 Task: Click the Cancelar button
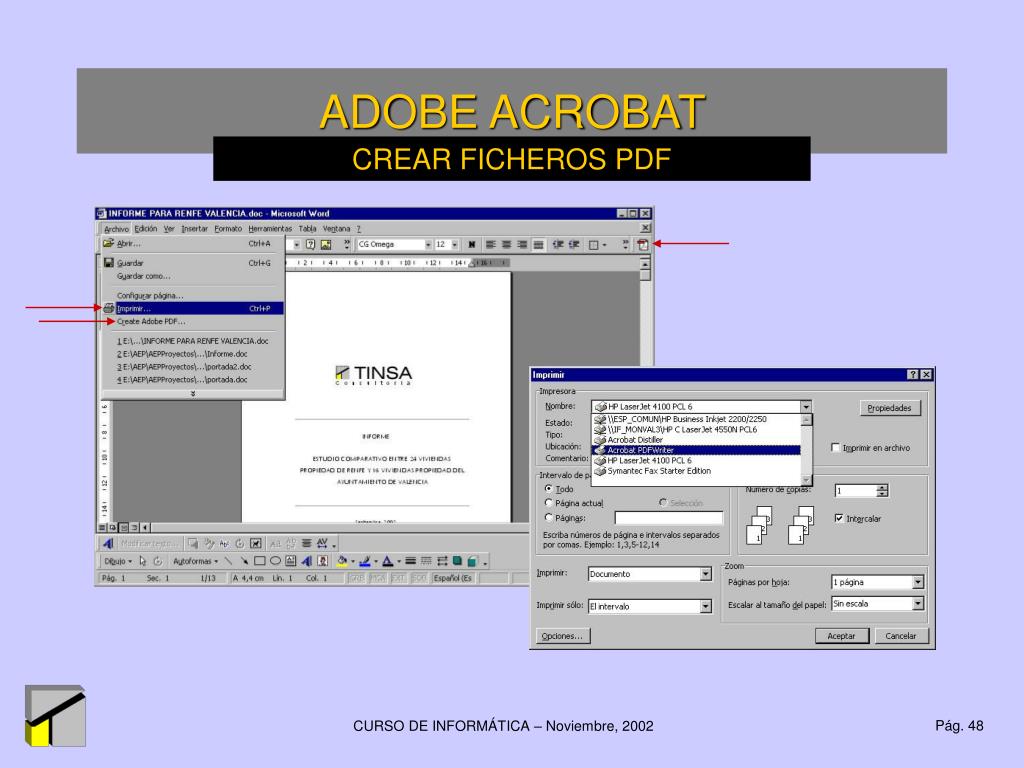click(x=900, y=635)
